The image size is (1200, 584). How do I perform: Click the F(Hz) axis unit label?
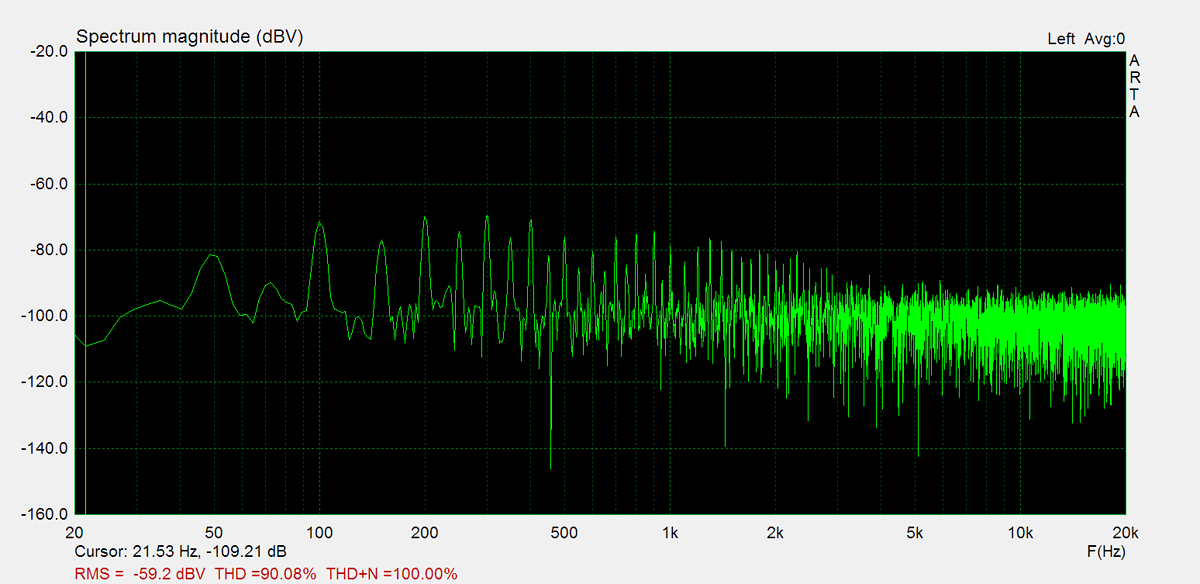tap(1106, 551)
